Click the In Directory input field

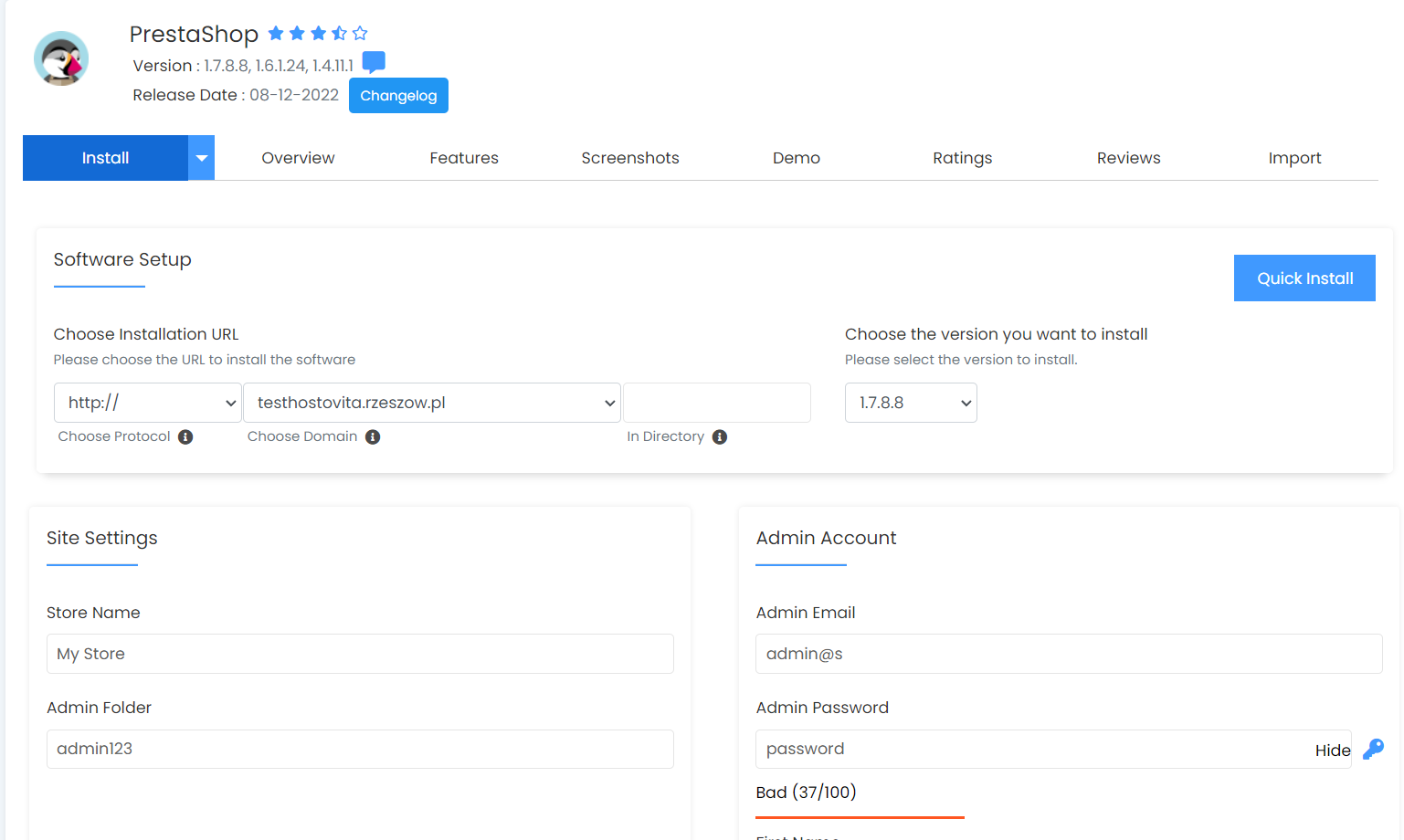(x=717, y=403)
